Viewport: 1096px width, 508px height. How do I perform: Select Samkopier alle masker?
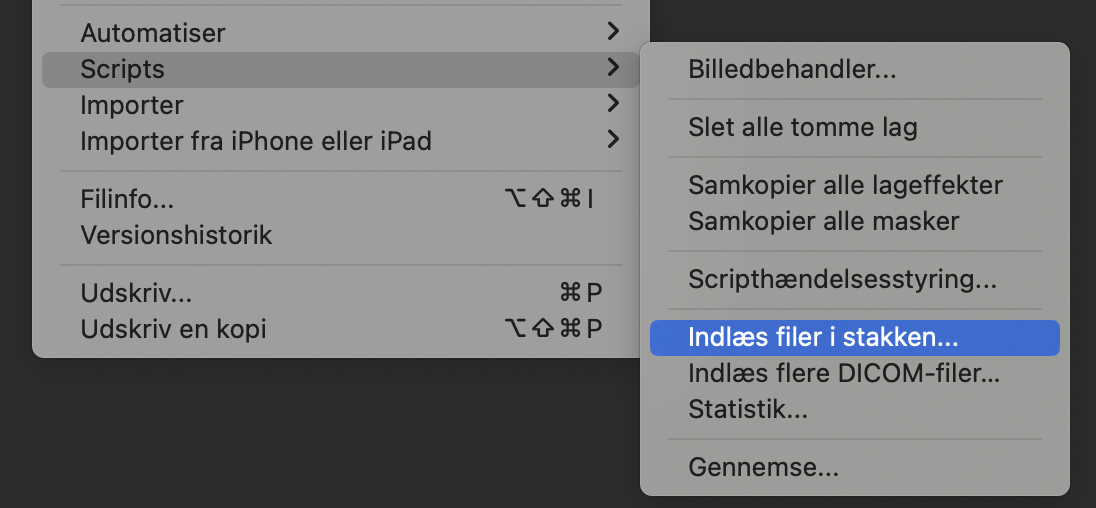pos(823,221)
